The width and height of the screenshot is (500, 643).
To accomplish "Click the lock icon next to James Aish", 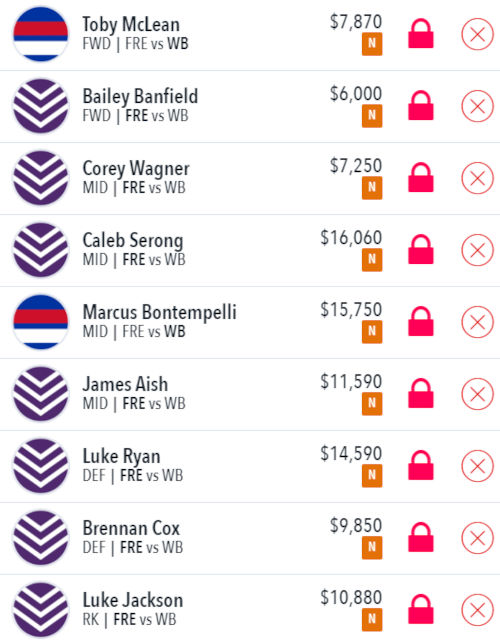I will click(421, 394).
